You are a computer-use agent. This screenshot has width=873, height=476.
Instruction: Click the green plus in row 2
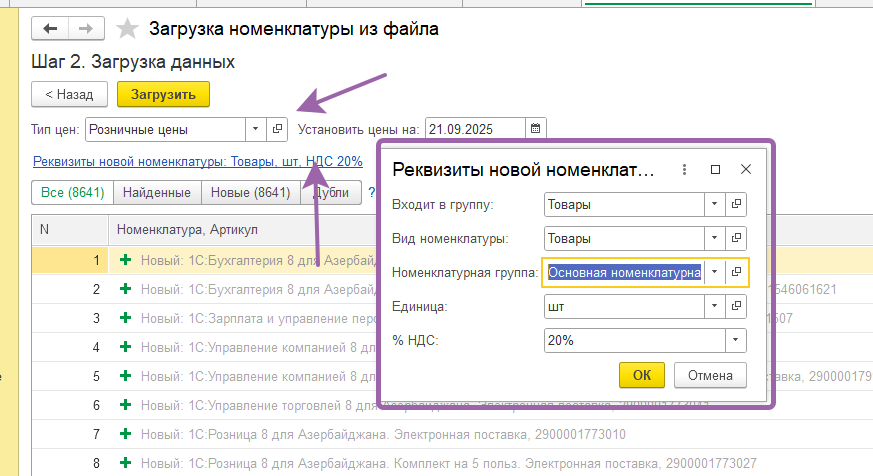click(x=126, y=289)
